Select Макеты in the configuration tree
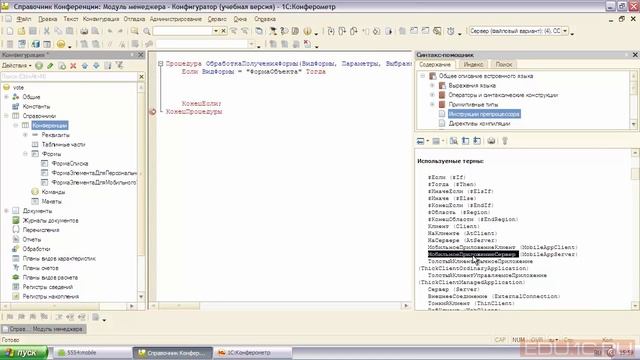 tap(52, 201)
